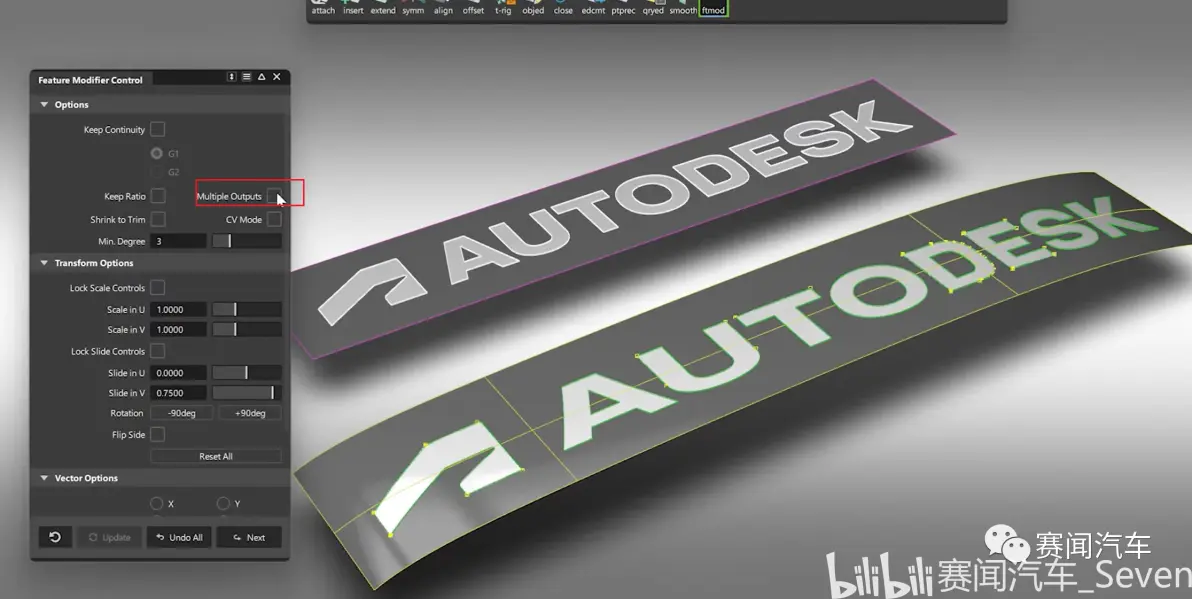
Task: Collapse the Feature Modifier Control panel with triangle icon
Action: click(262, 77)
